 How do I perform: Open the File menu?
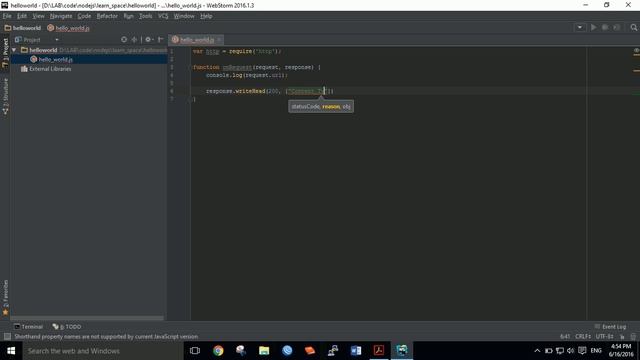click(x=7, y=16)
